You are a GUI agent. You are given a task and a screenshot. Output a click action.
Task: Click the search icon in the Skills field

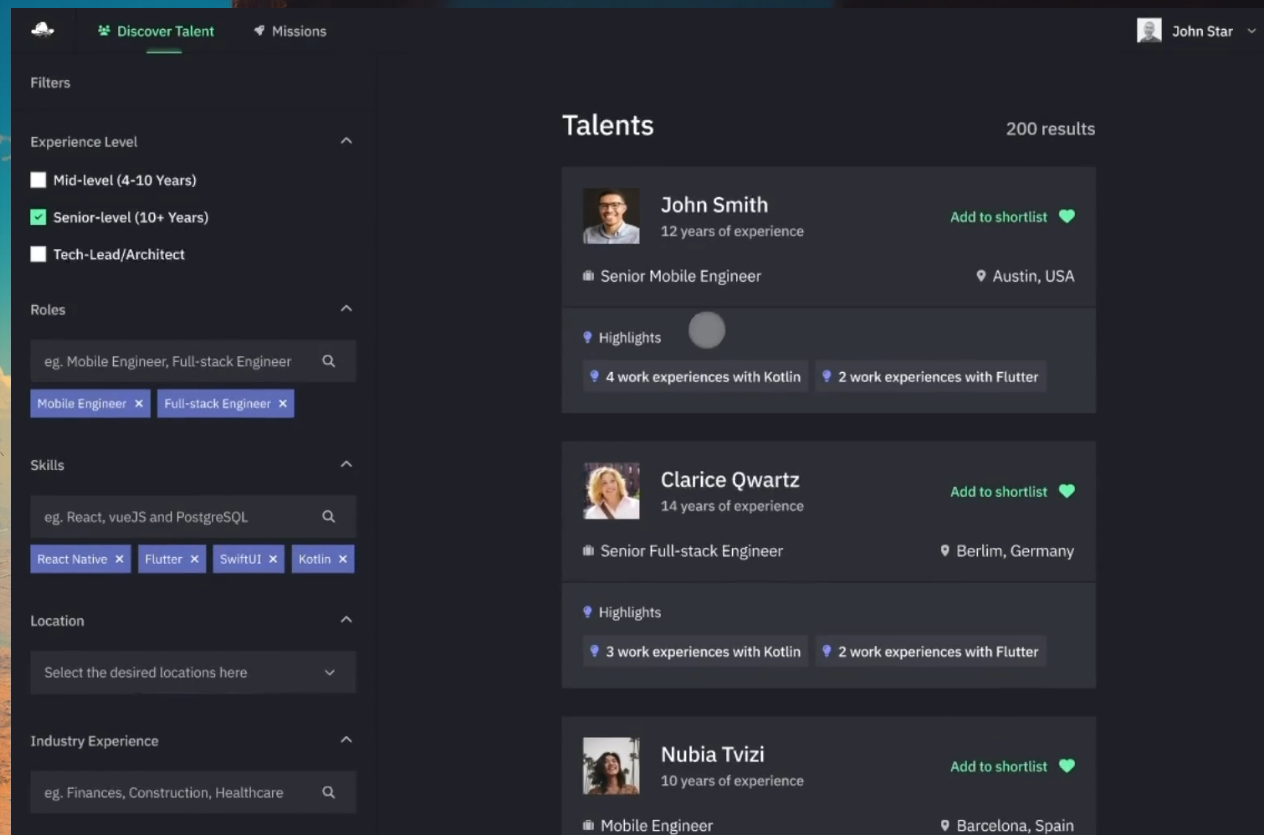click(329, 517)
